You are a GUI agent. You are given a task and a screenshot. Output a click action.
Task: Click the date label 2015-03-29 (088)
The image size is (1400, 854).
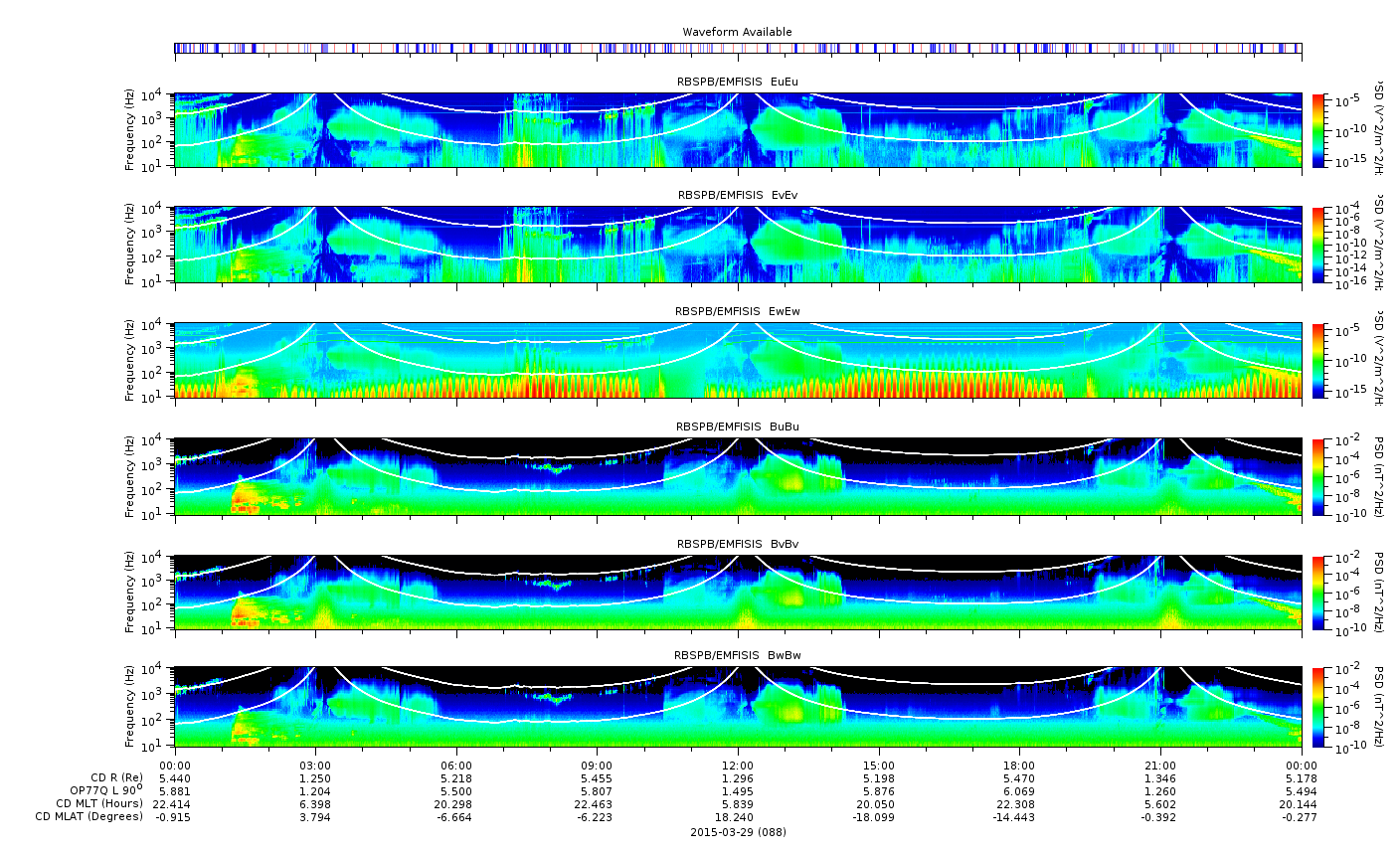[738, 831]
